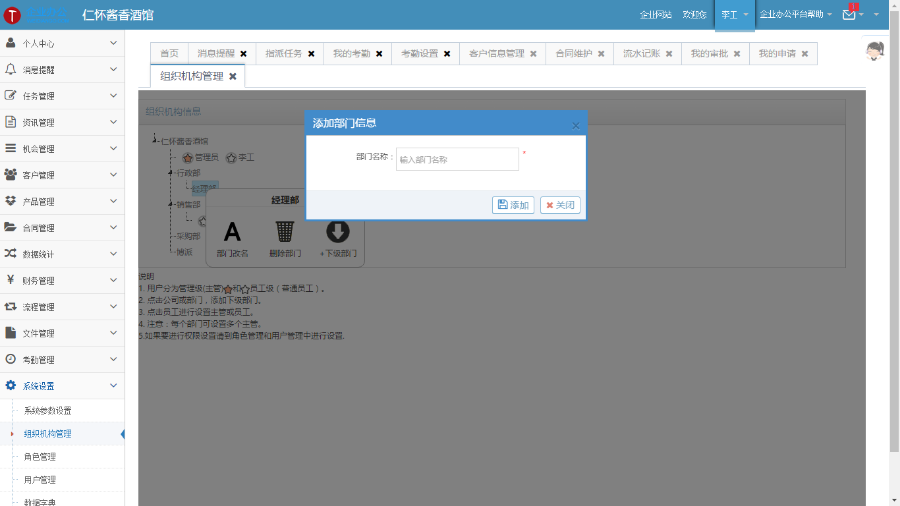Switch to the 流水记账 tab
900x506 pixels.
click(641, 53)
